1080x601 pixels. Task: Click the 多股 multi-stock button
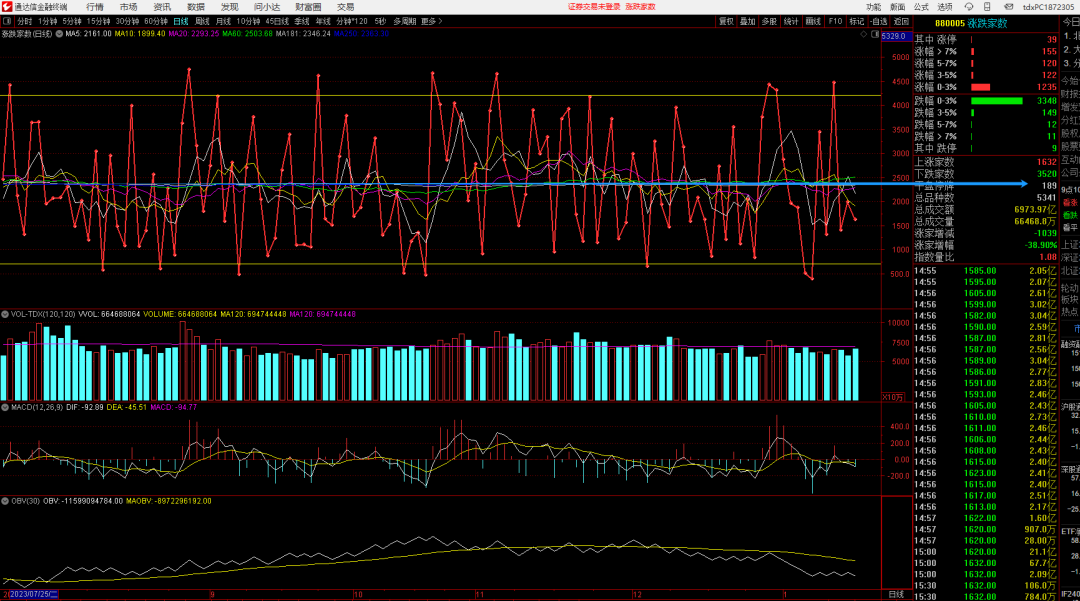pos(769,21)
